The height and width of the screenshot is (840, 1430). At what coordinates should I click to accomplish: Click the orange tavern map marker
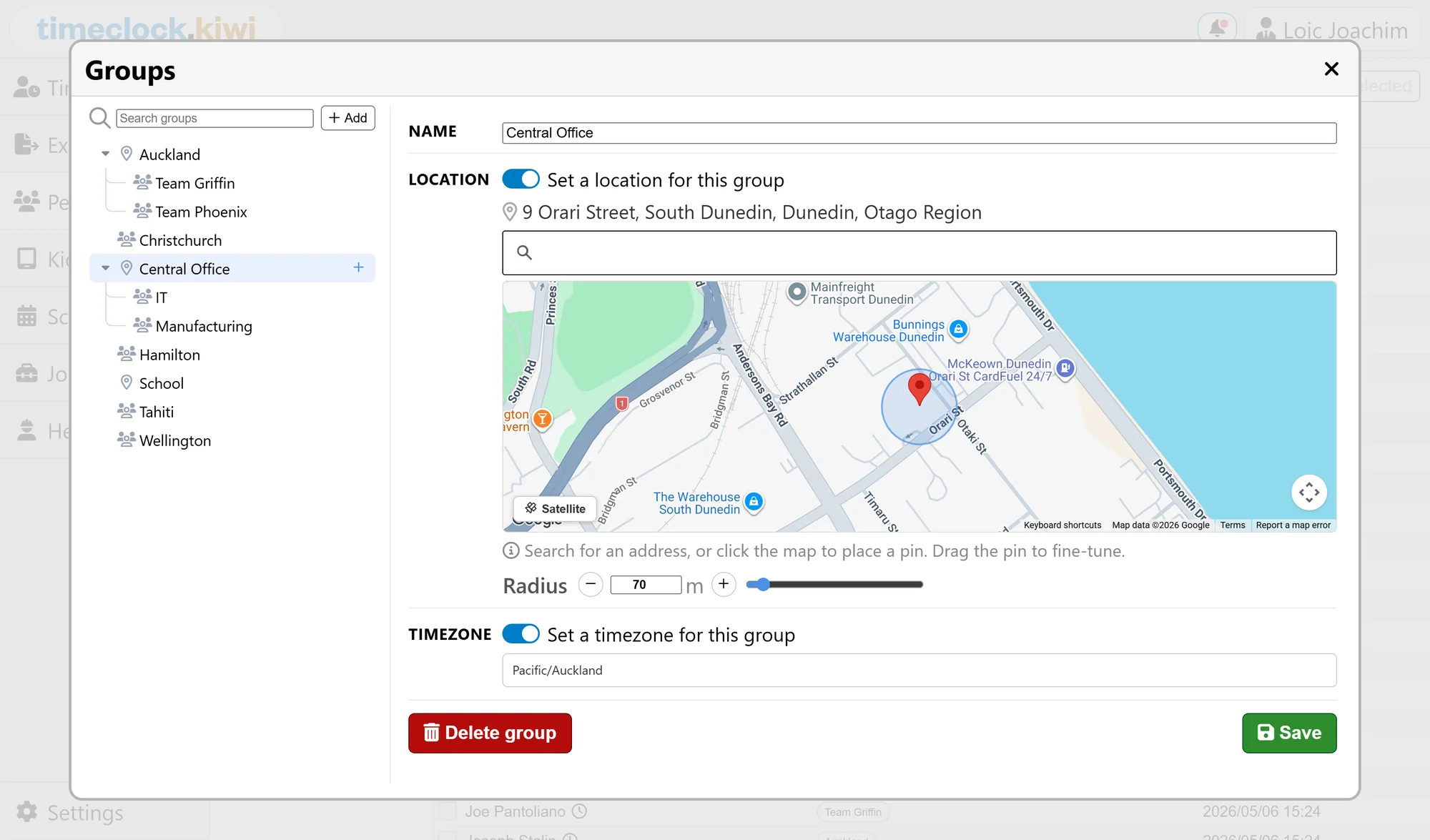click(543, 419)
